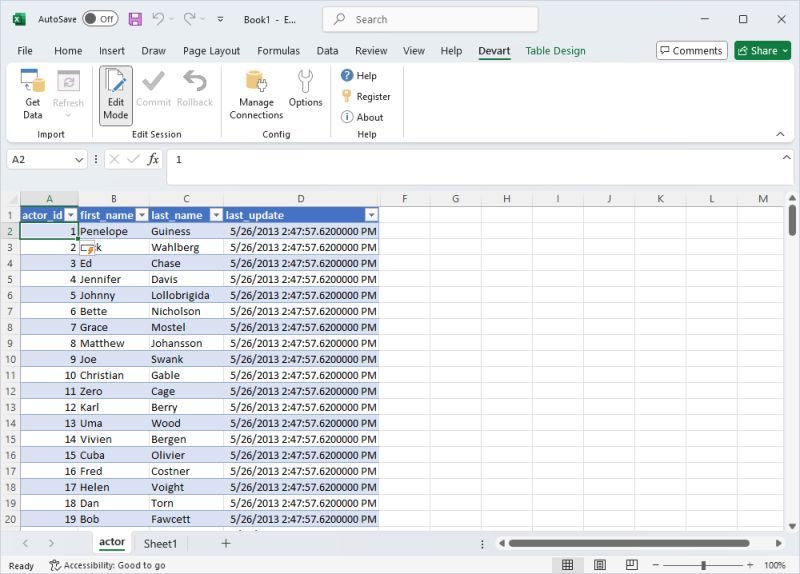Click the Undo arrow in title bar

point(158,19)
